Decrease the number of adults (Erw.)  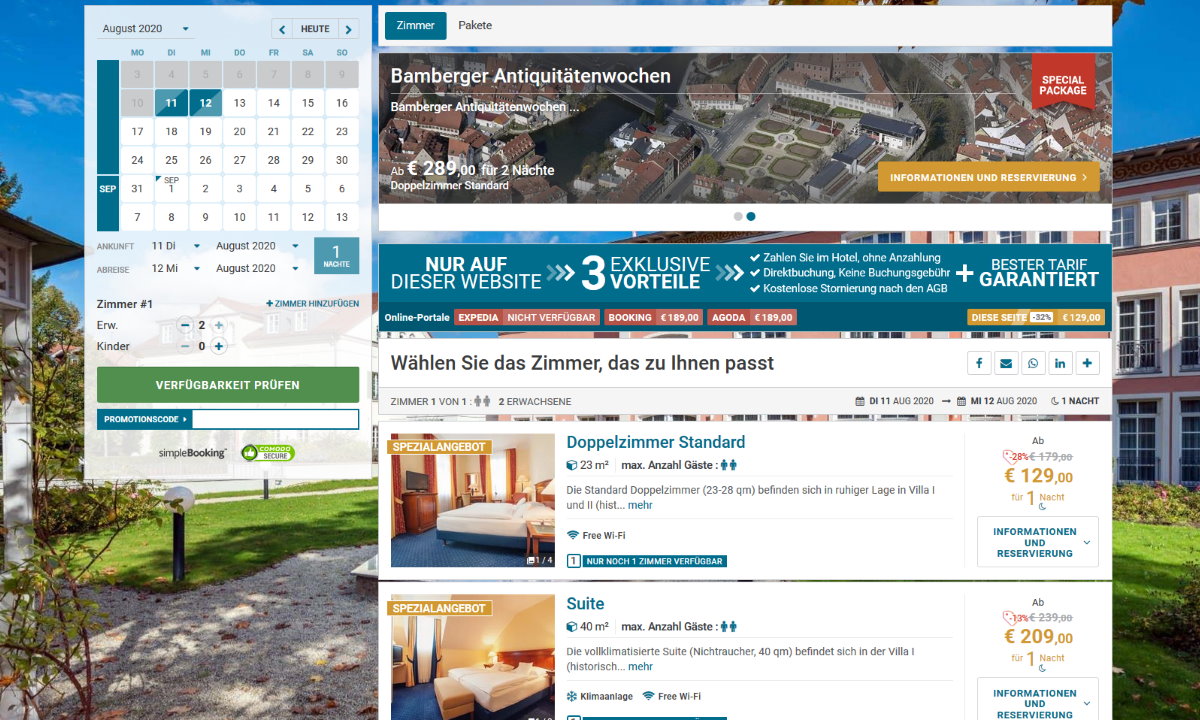pos(185,325)
